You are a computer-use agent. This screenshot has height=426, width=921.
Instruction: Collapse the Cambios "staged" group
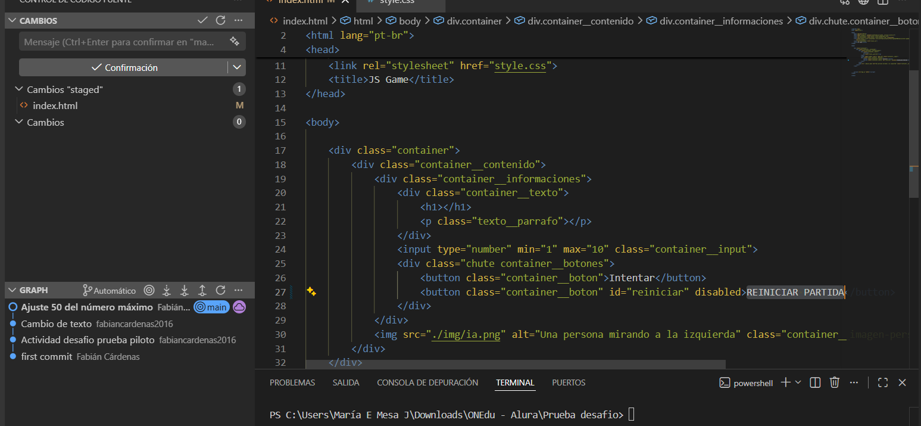click(19, 89)
